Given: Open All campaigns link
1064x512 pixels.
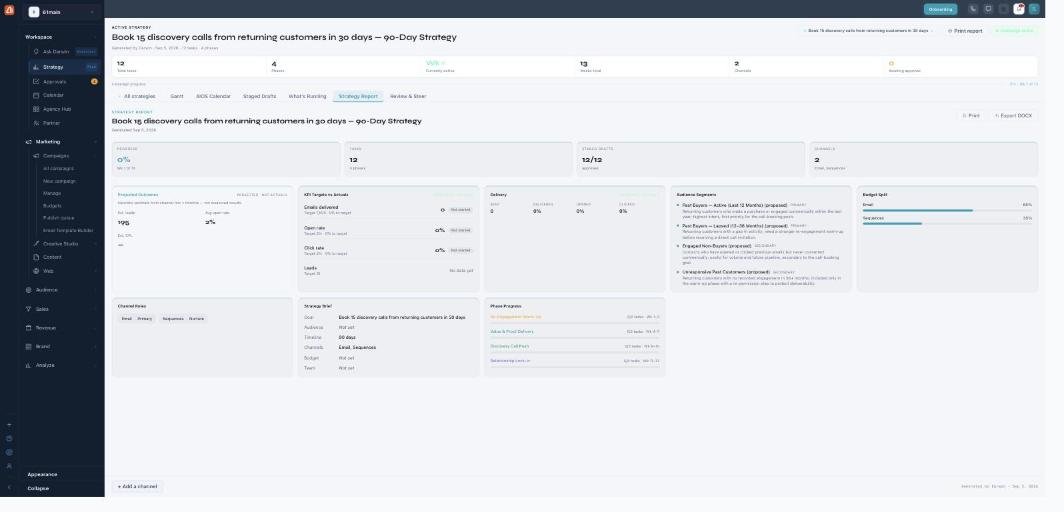Looking at the screenshot, I should tap(58, 168).
